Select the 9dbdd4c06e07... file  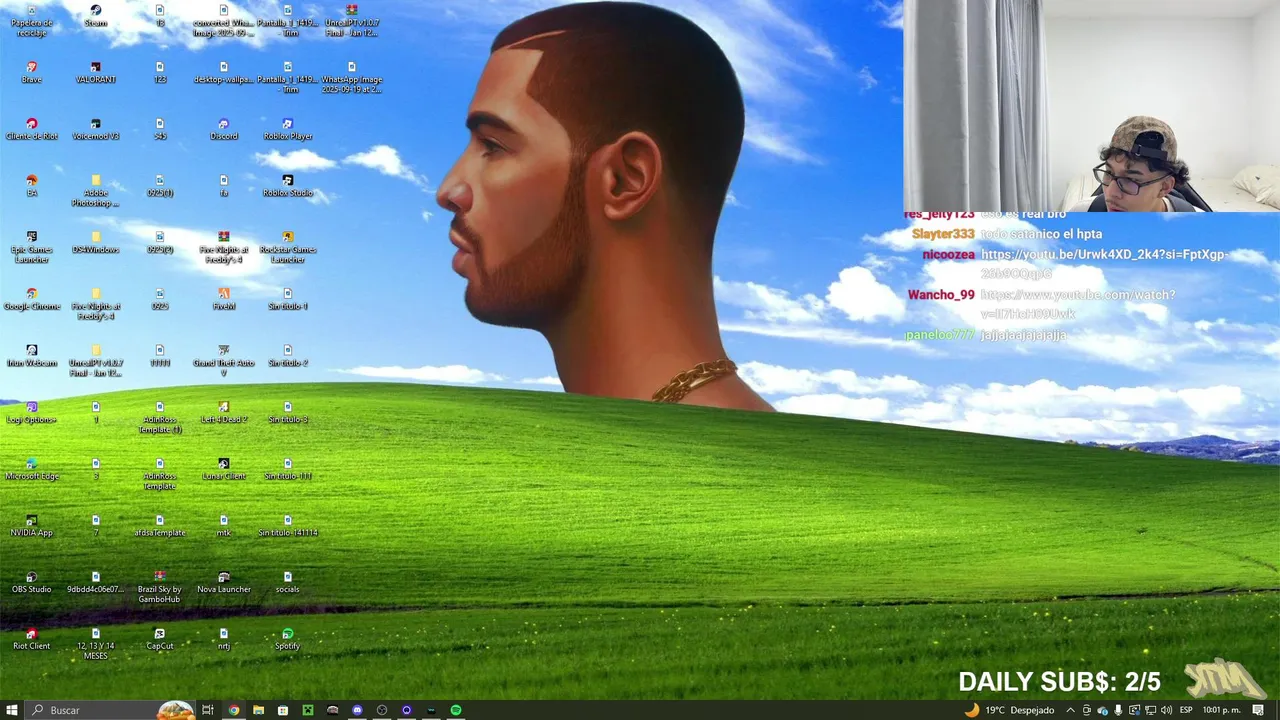(95, 583)
